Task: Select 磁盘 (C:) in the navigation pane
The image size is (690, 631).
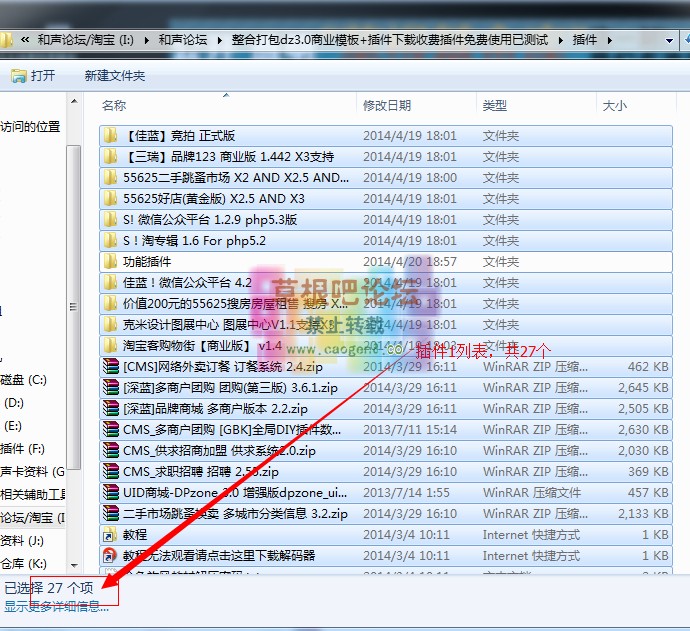Action: (24, 380)
